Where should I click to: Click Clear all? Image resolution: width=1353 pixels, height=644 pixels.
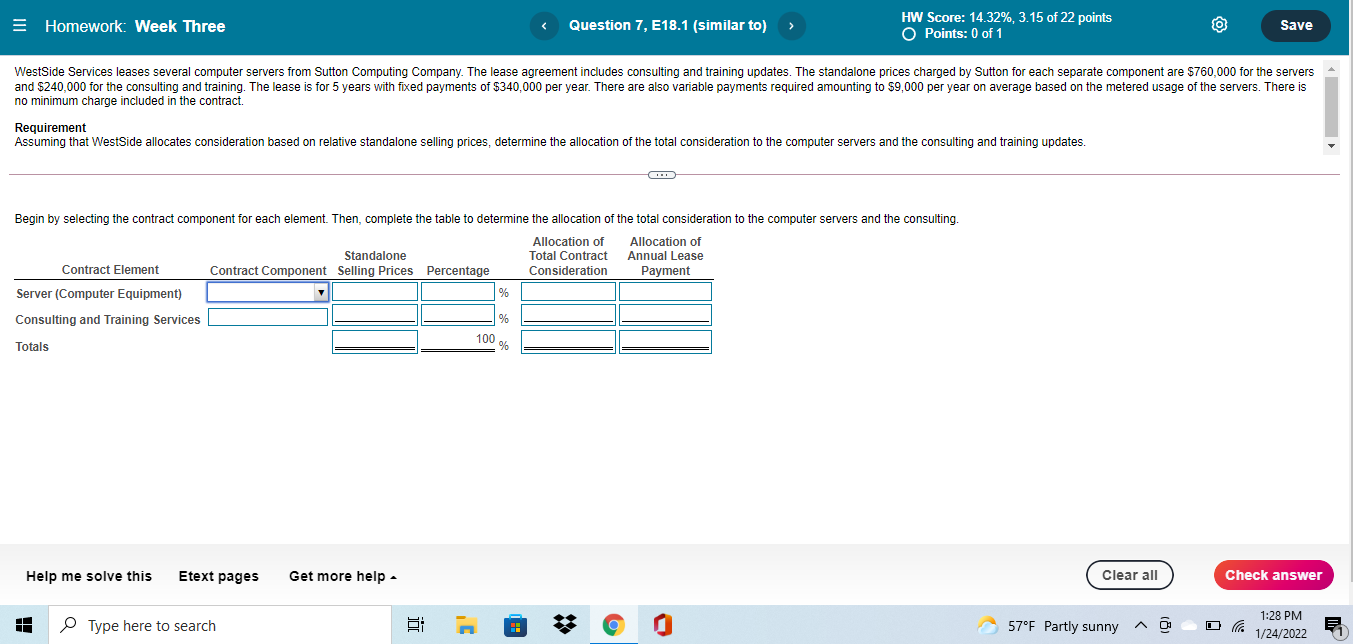(x=1129, y=575)
